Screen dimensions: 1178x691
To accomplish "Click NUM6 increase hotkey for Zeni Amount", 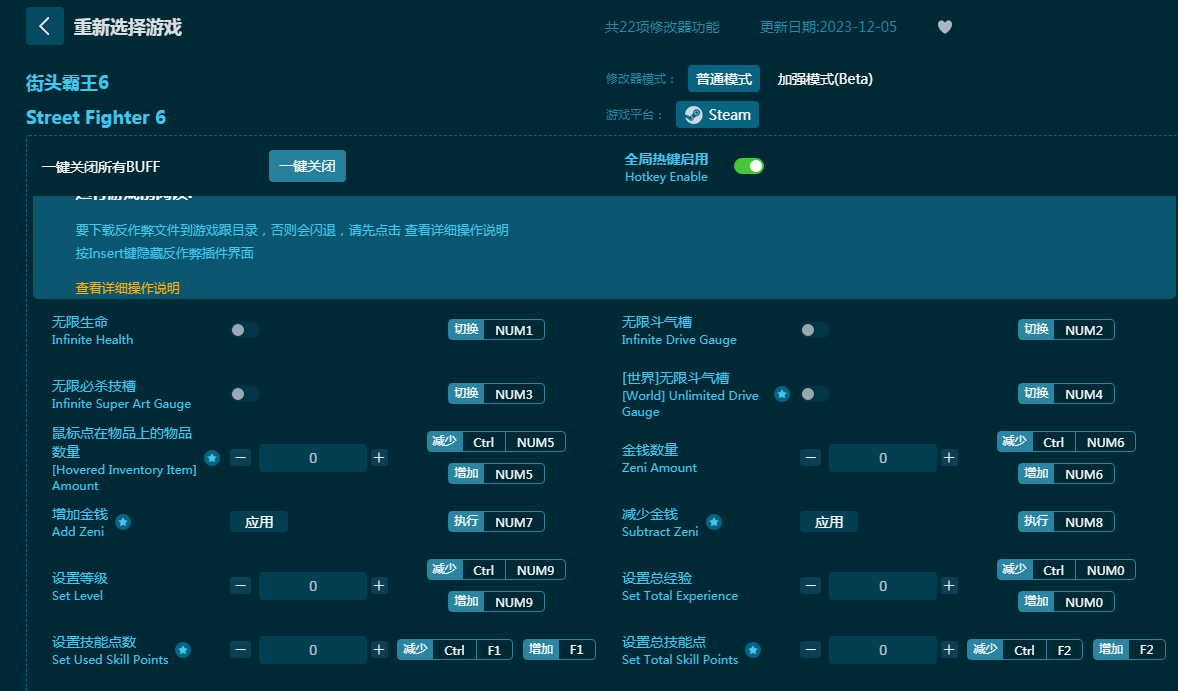I will 1066,474.
